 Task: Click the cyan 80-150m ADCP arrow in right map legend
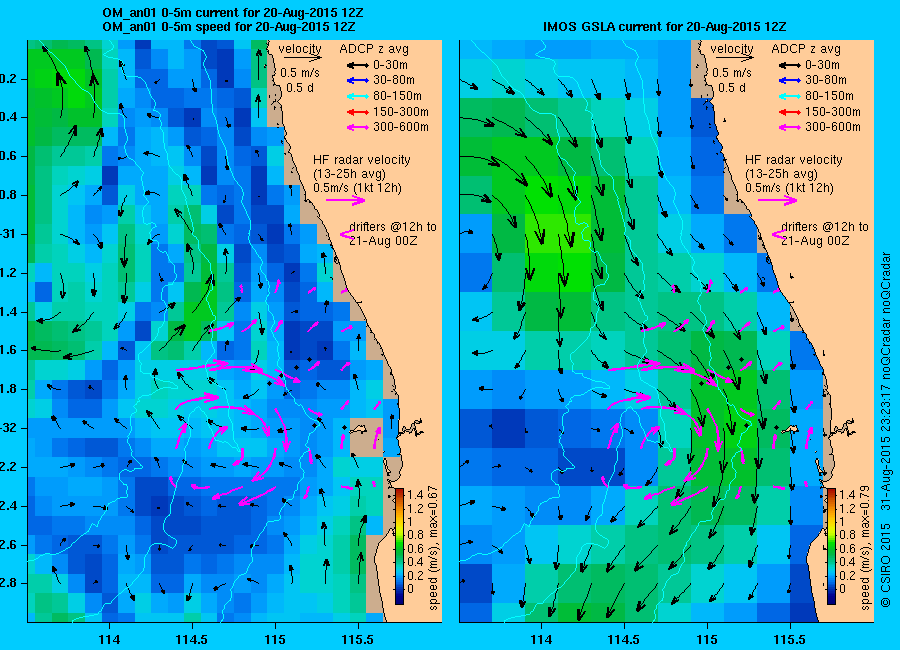[x=790, y=96]
